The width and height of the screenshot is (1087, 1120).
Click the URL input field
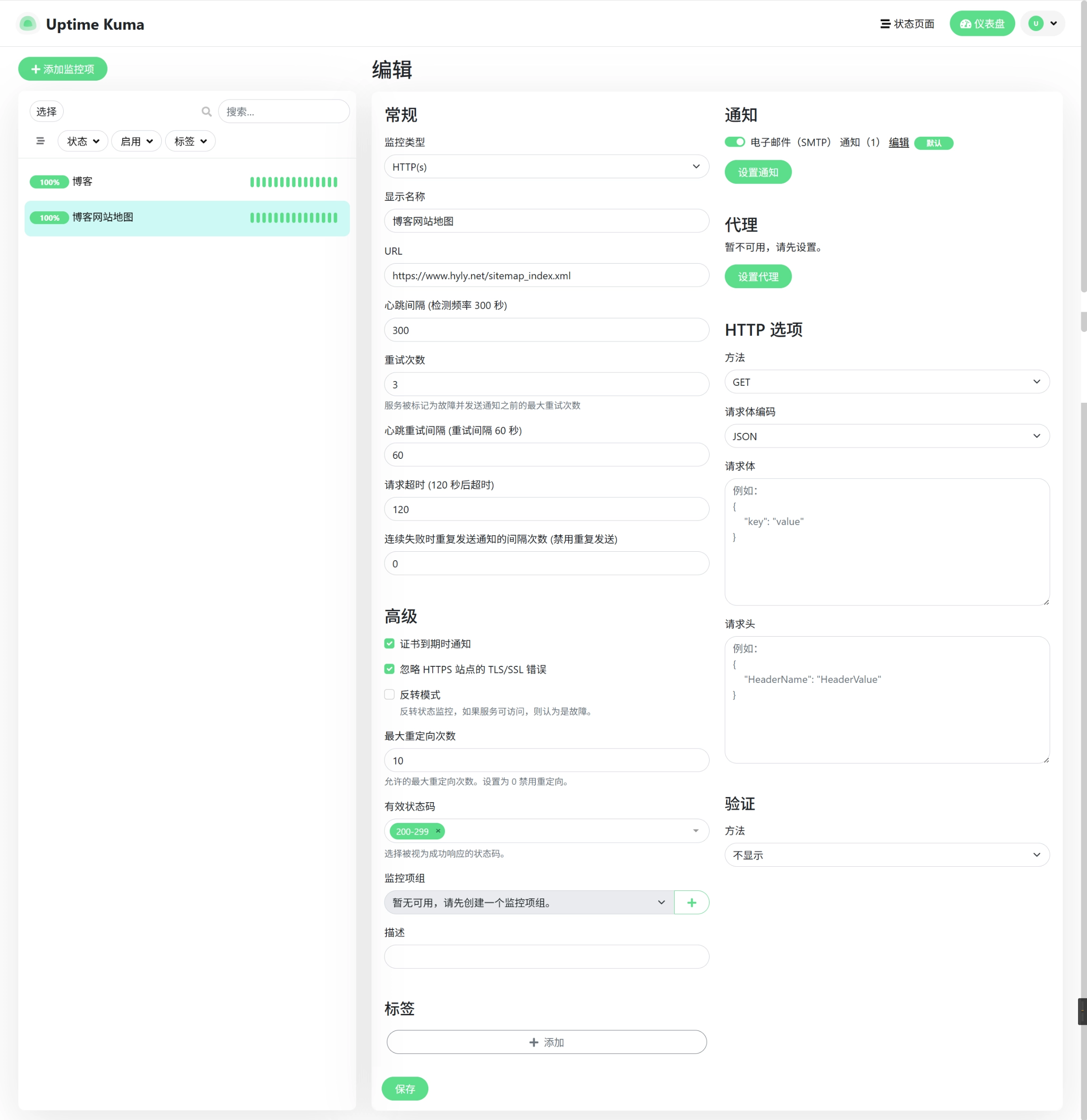tap(547, 275)
